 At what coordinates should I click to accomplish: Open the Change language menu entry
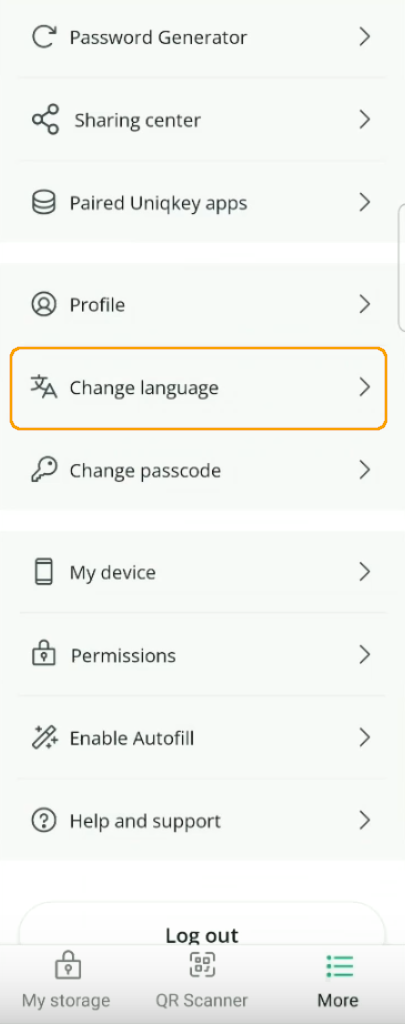199,388
